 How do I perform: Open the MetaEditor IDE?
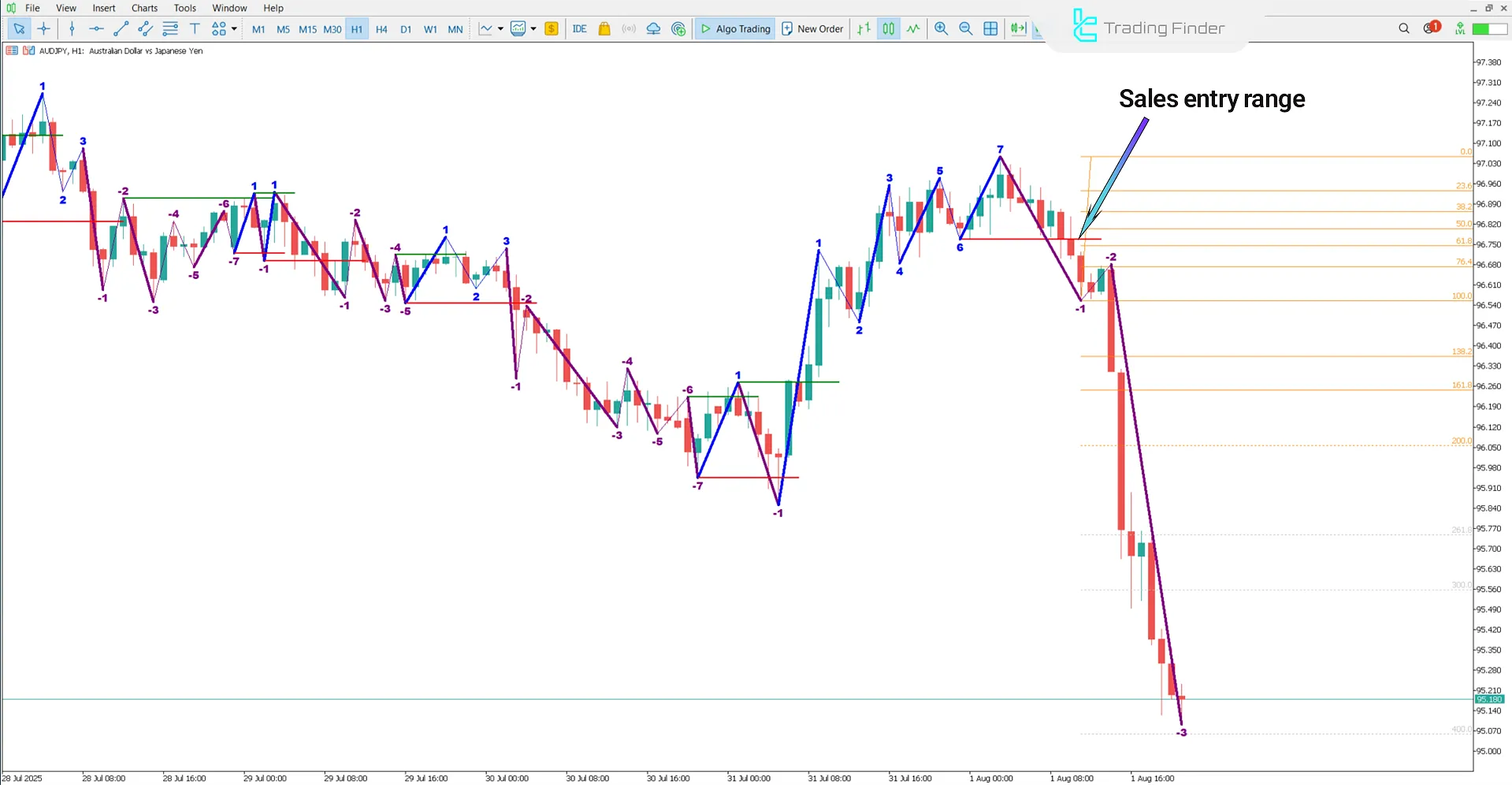[580, 28]
